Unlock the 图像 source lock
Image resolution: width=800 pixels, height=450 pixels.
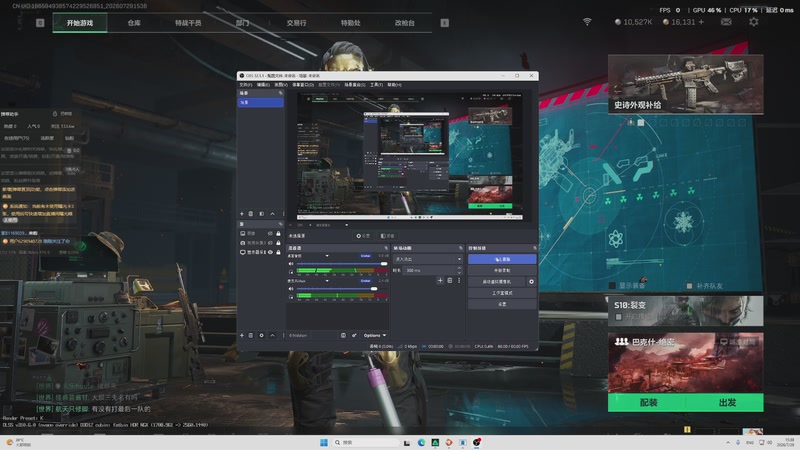(x=278, y=234)
